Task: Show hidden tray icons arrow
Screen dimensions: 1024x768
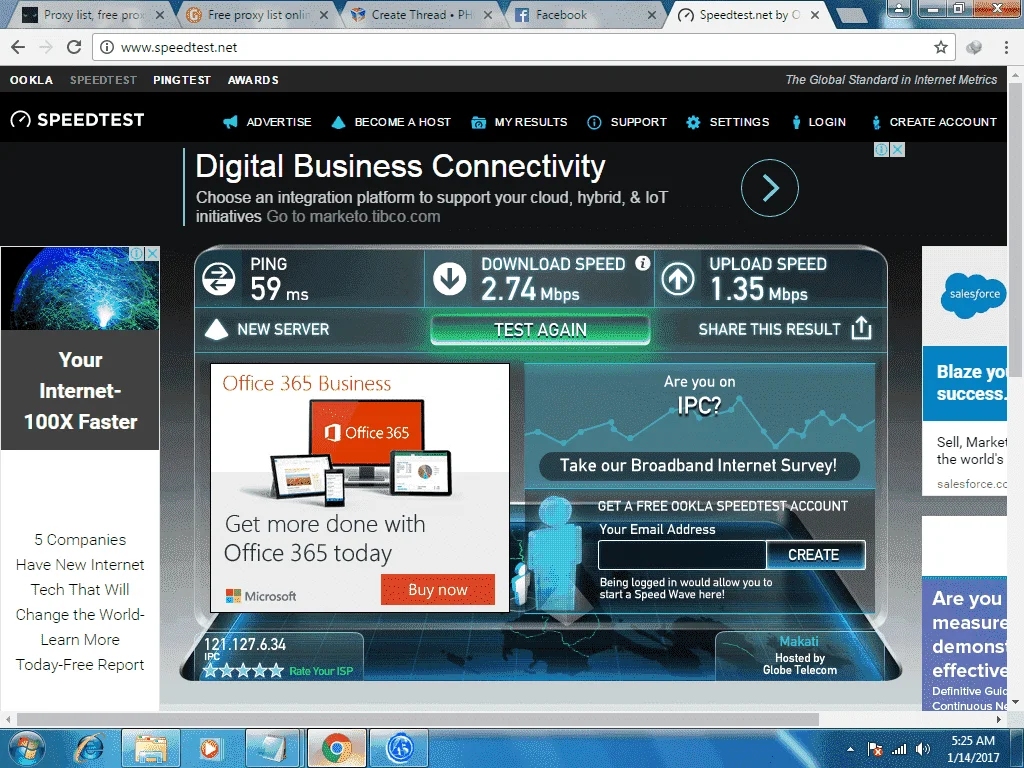Action: tap(850, 749)
